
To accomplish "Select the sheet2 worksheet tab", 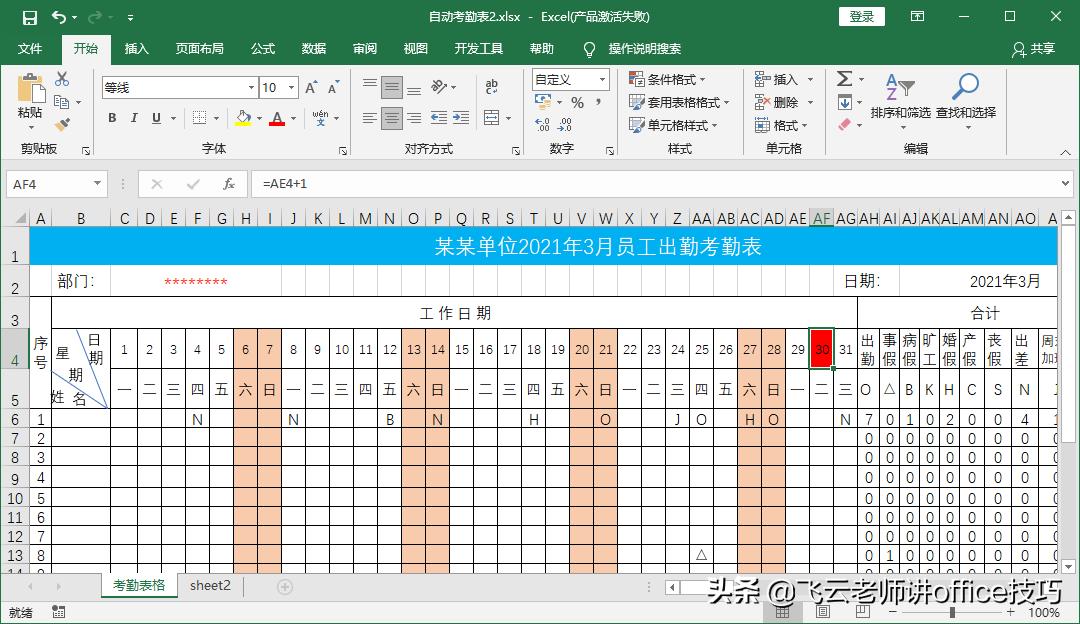I will [x=209, y=586].
